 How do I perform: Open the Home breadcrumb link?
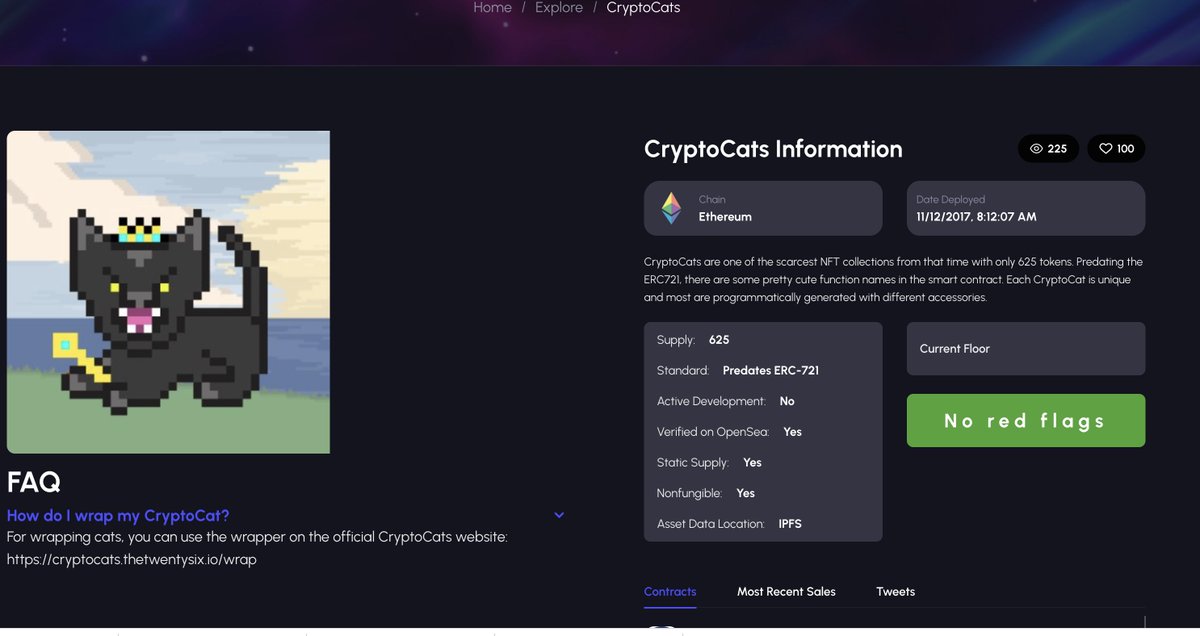tap(492, 8)
